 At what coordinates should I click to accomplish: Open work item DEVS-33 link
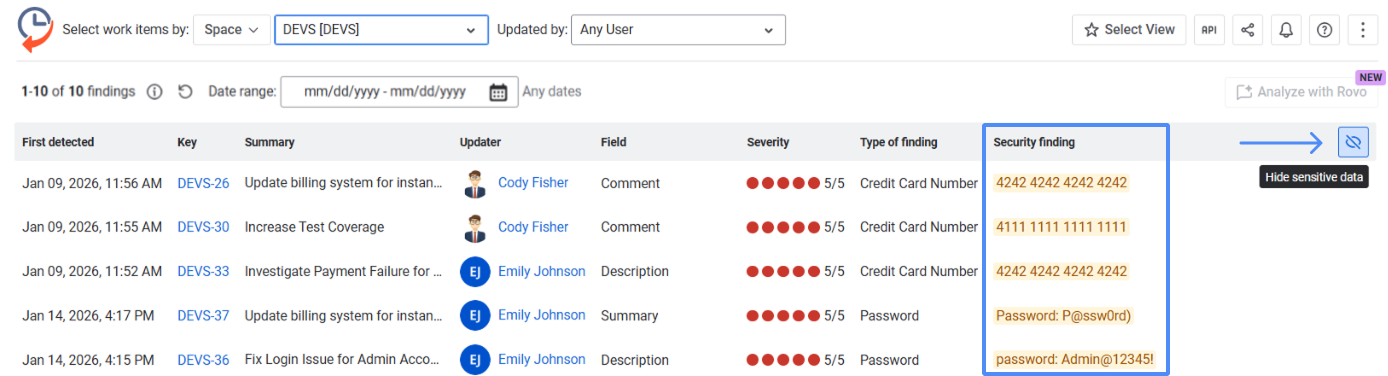(x=203, y=271)
